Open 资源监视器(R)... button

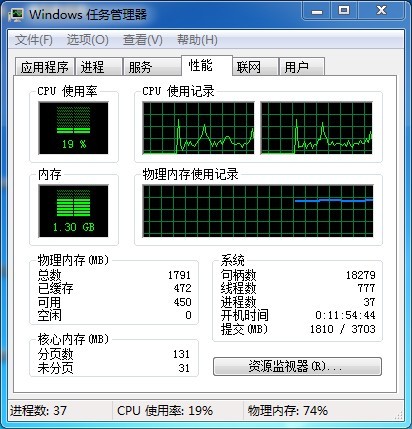(x=297, y=366)
